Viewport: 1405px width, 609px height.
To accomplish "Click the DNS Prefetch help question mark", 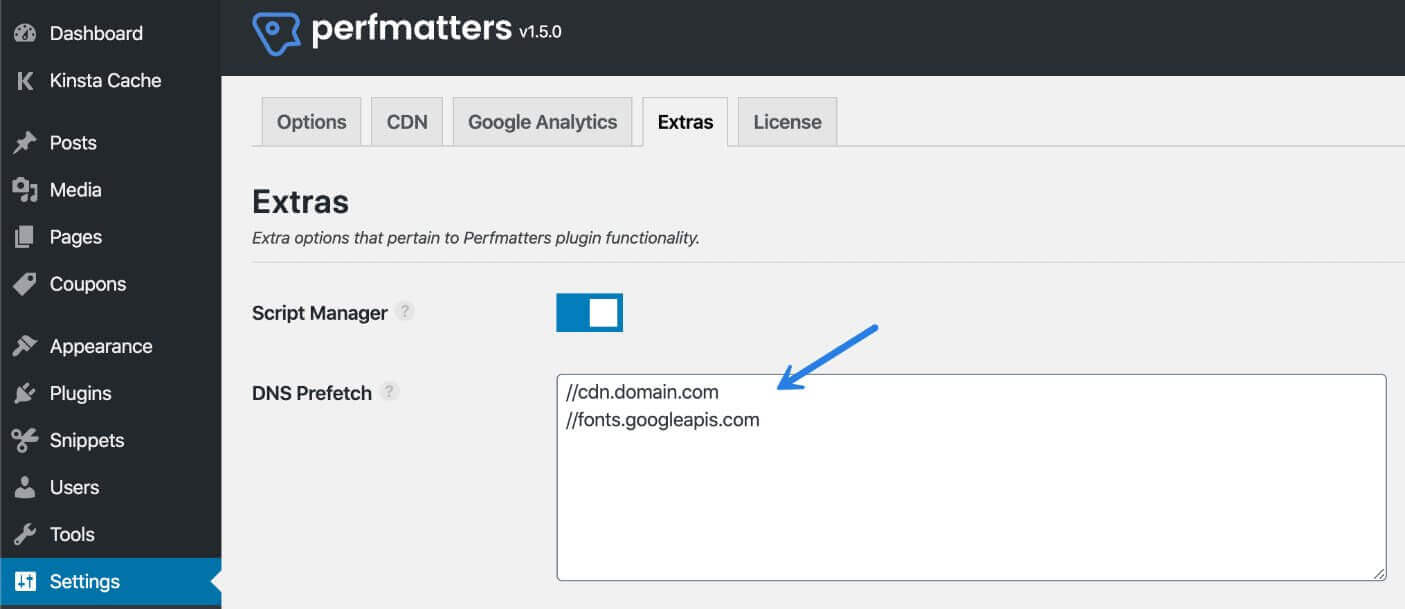I will (x=390, y=392).
